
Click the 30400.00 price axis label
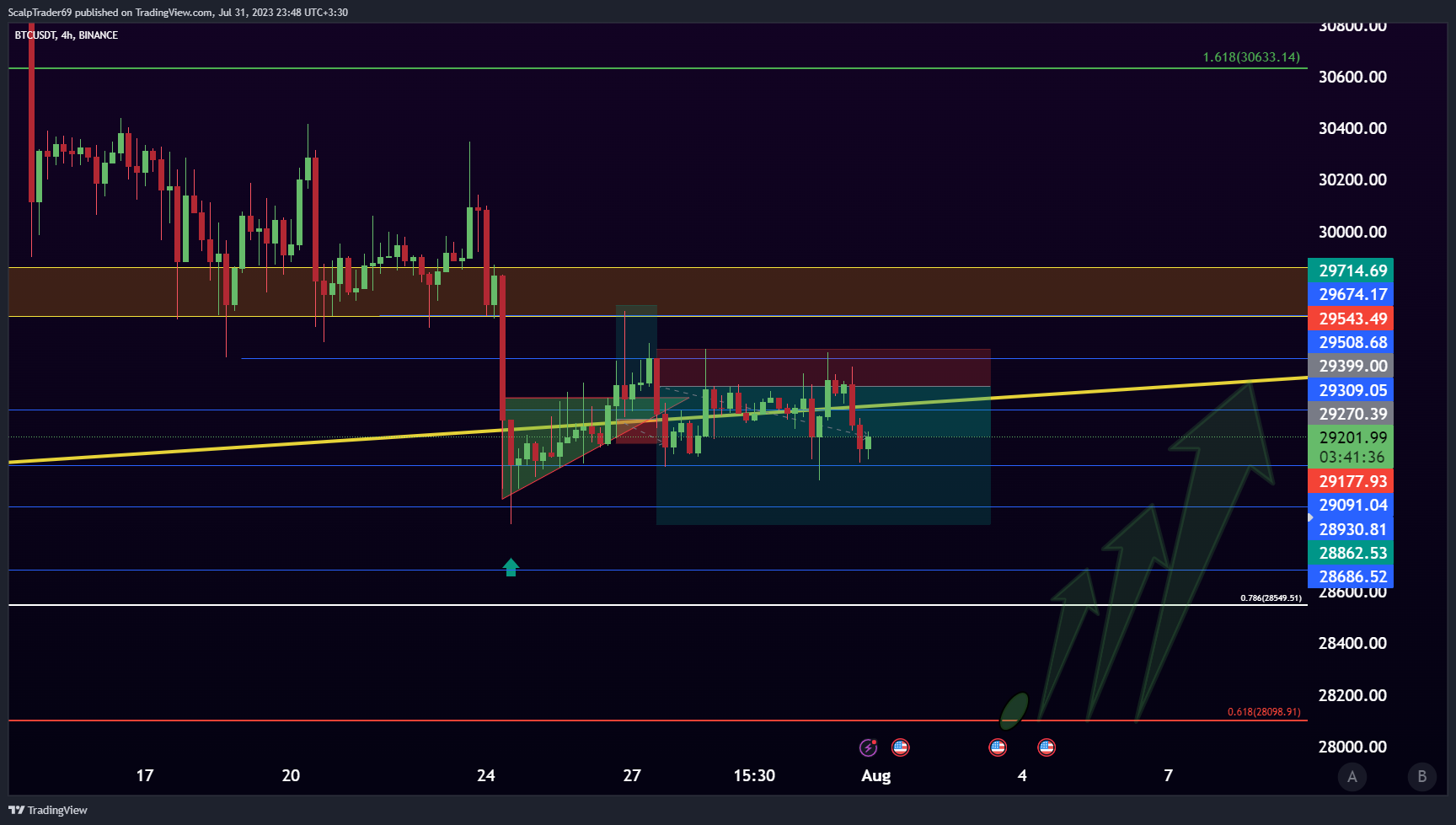pyautogui.click(x=1352, y=128)
